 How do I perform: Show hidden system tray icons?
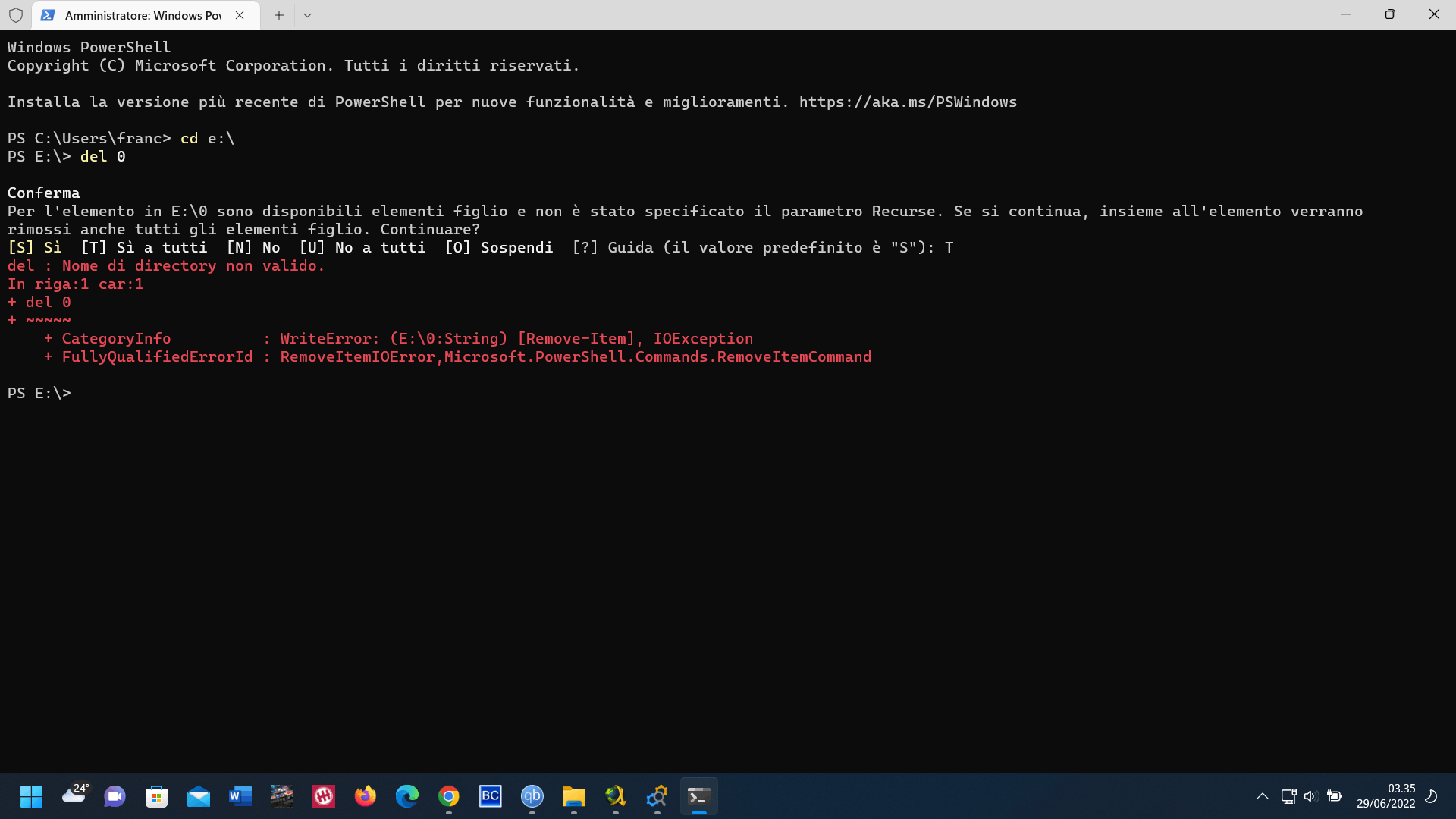(1262, 796)
